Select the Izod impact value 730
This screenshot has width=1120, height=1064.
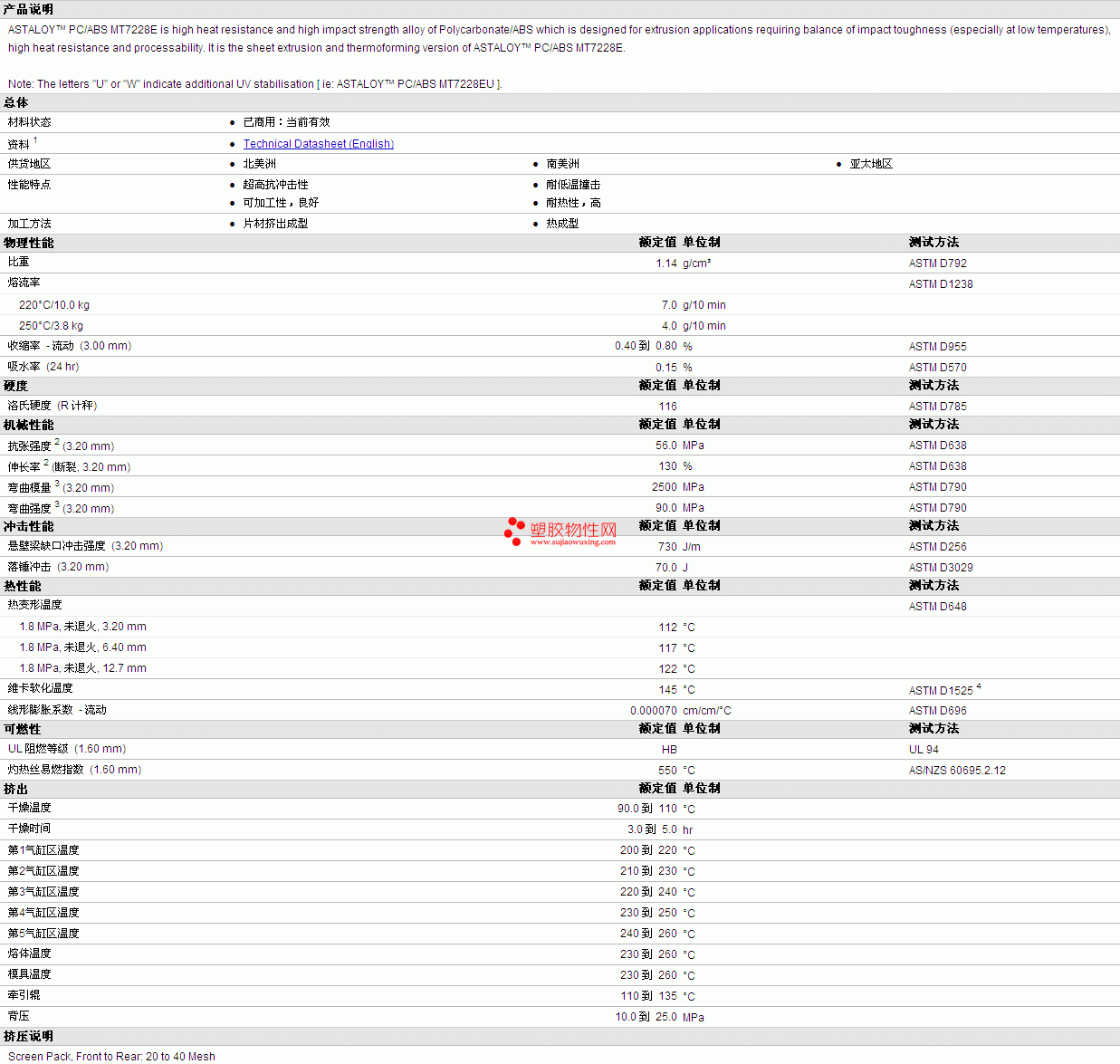point(668,547)
